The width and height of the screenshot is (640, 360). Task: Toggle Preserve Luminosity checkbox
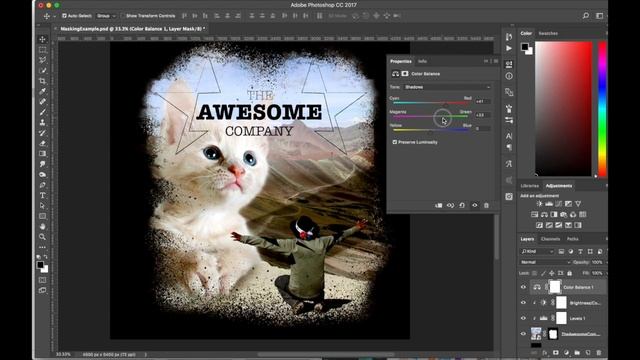point(395,142)
